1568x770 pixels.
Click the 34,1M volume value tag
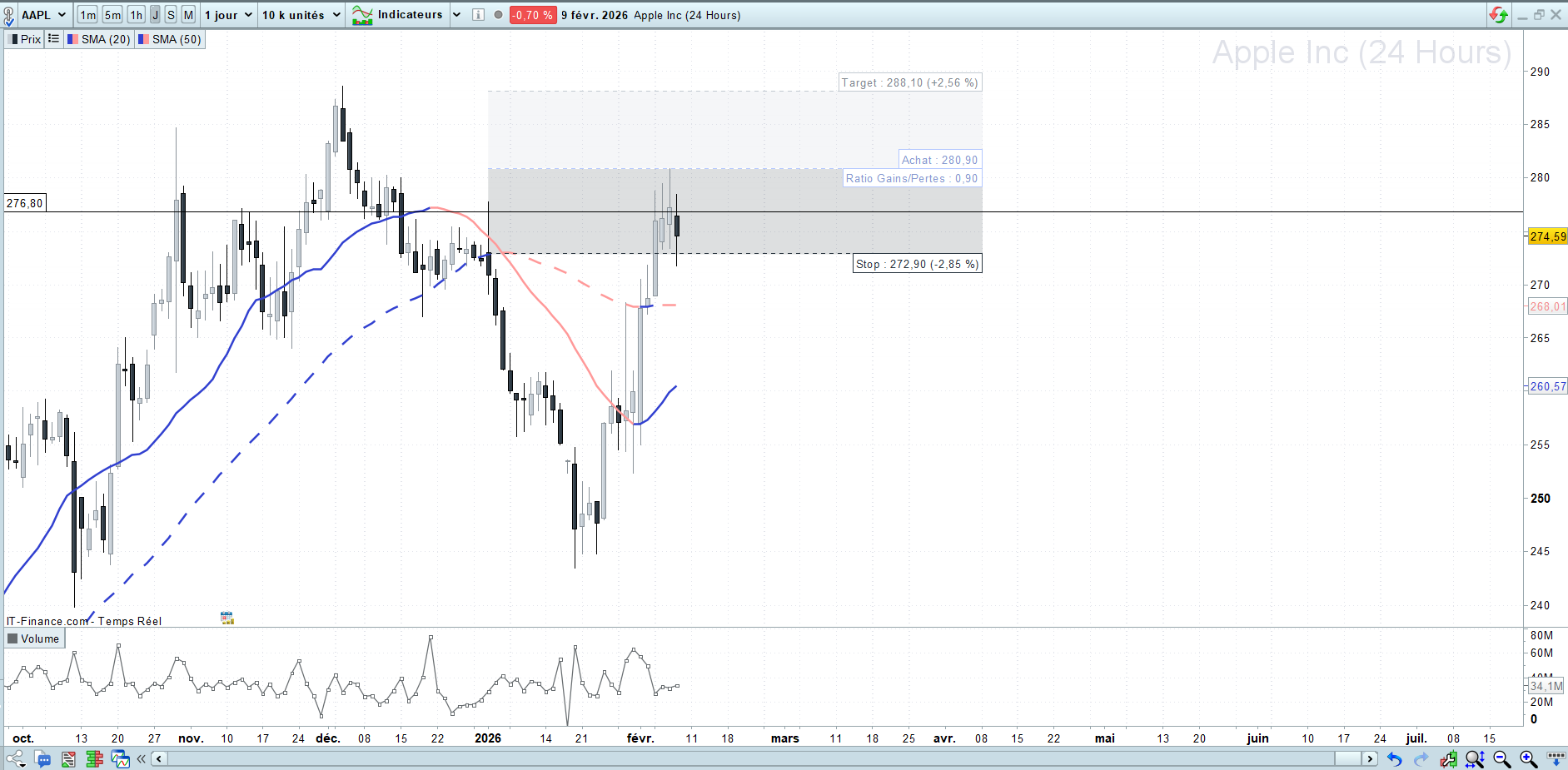point(1546,686)
